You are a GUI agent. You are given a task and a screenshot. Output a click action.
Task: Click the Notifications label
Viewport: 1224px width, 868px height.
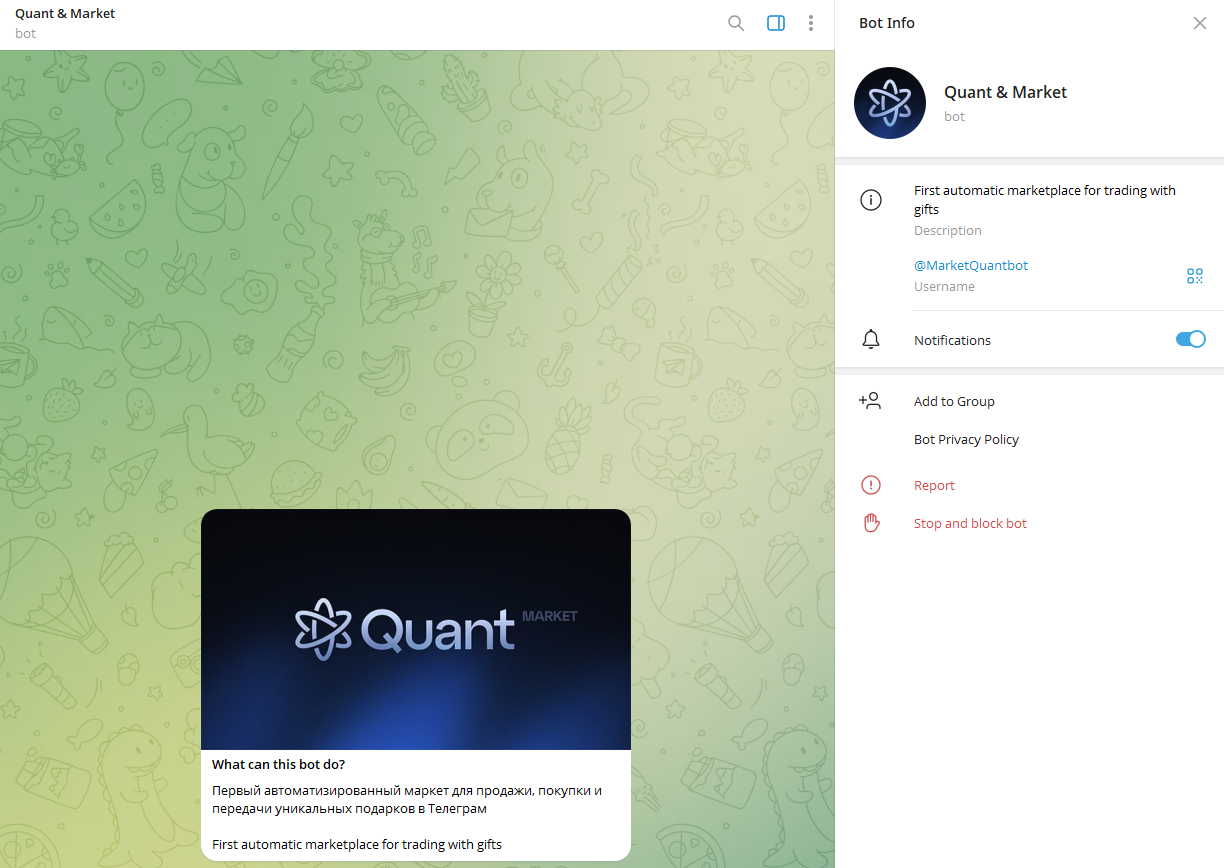coord(952,340)
